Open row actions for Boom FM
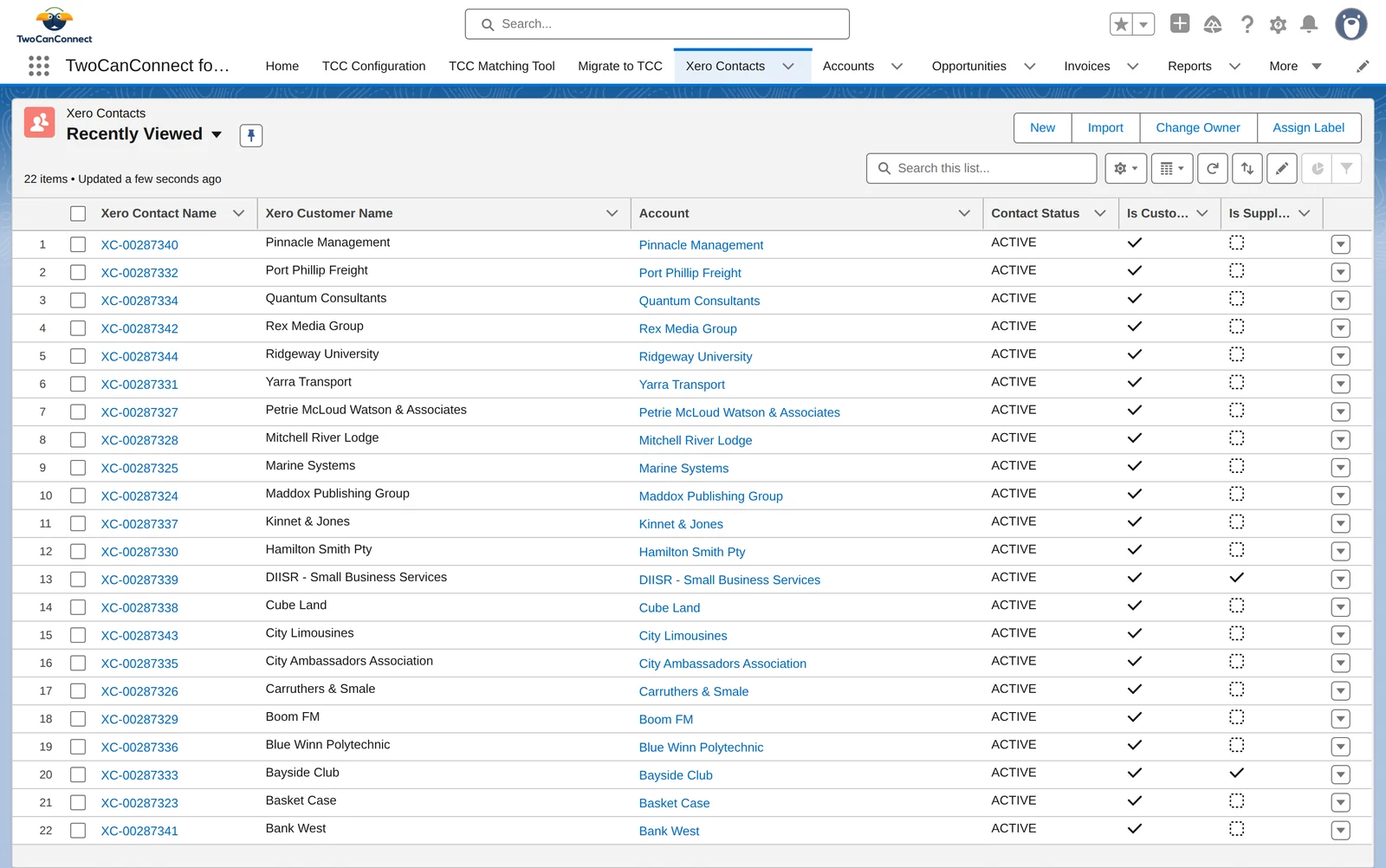 pyautogui.click(x=1341, y=719)
